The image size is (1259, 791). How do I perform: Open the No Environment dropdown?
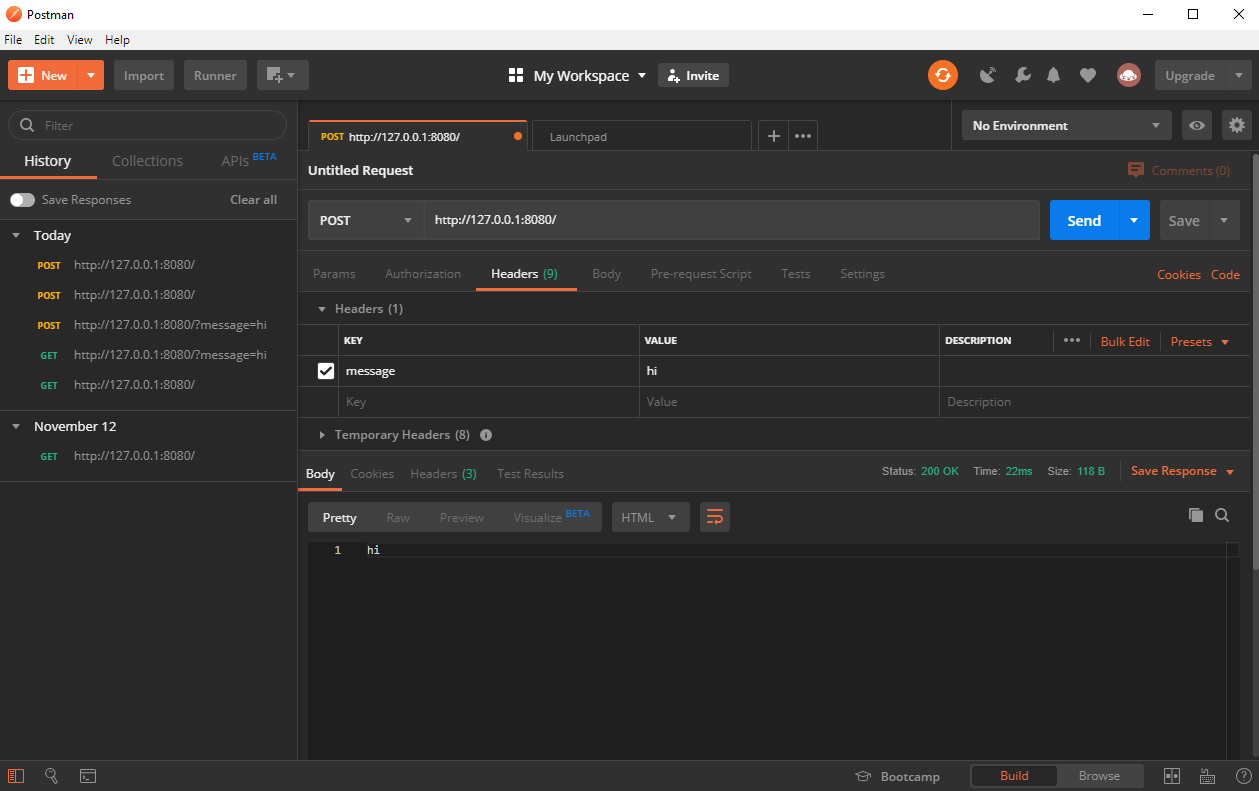coord(1066,126)
